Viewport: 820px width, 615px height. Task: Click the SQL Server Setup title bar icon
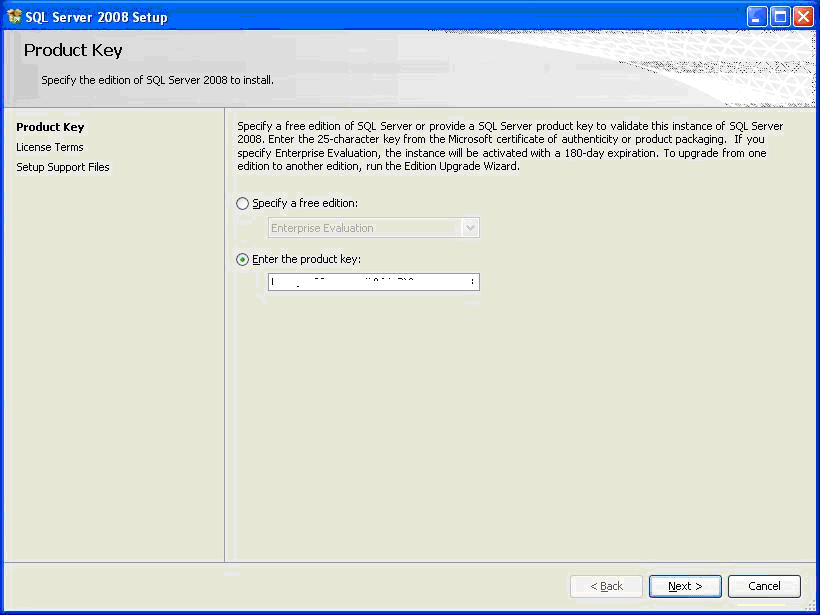point(14,16)
